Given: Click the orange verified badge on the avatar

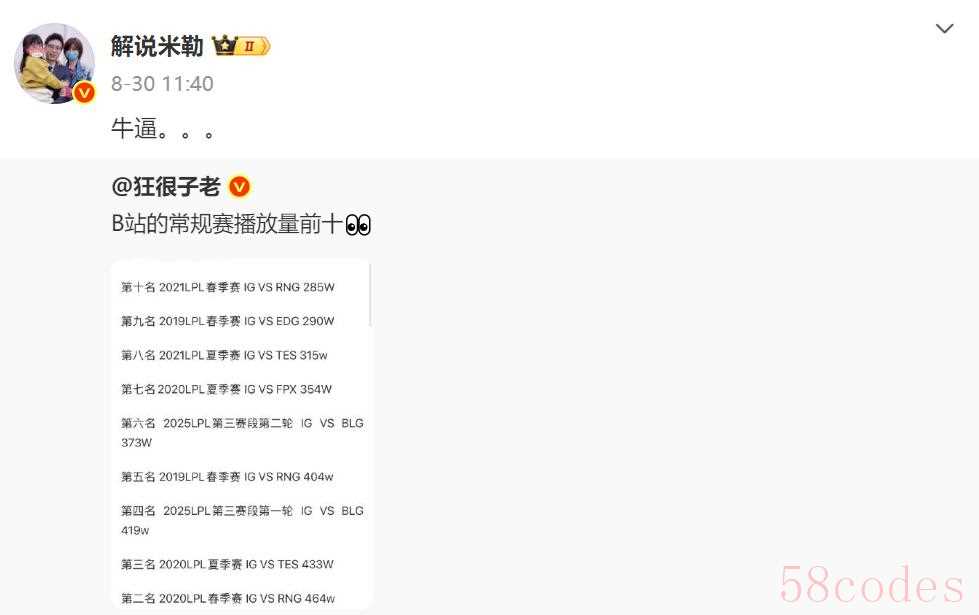Looking at the screenshot, I should click(x=84, y=93).
